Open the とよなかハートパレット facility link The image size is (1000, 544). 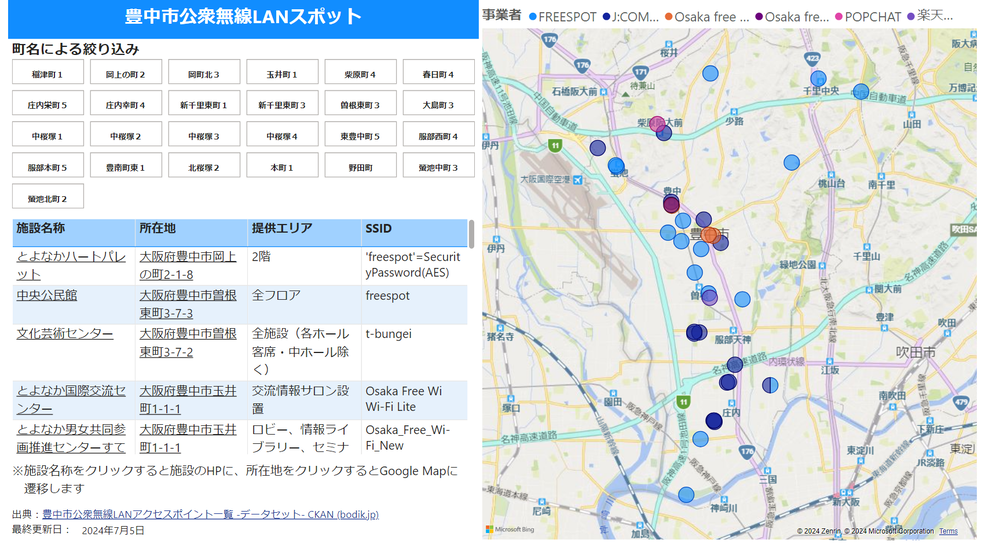tap(71, 265)
